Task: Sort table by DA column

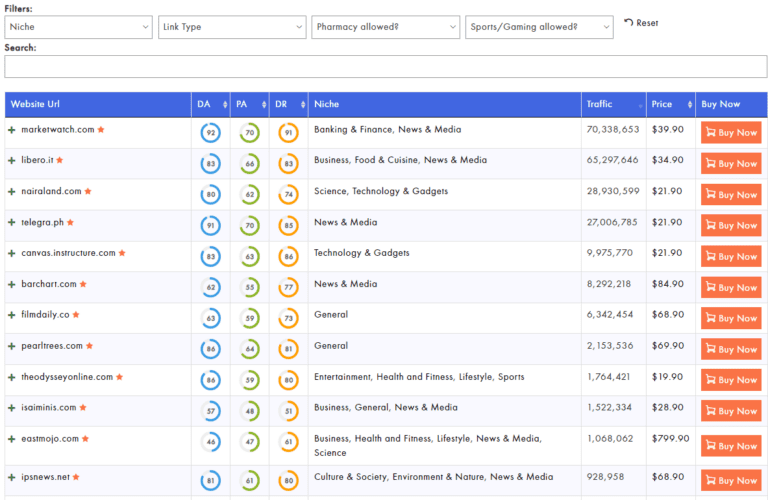Action: pyautogui.click(x=211, y=104)
